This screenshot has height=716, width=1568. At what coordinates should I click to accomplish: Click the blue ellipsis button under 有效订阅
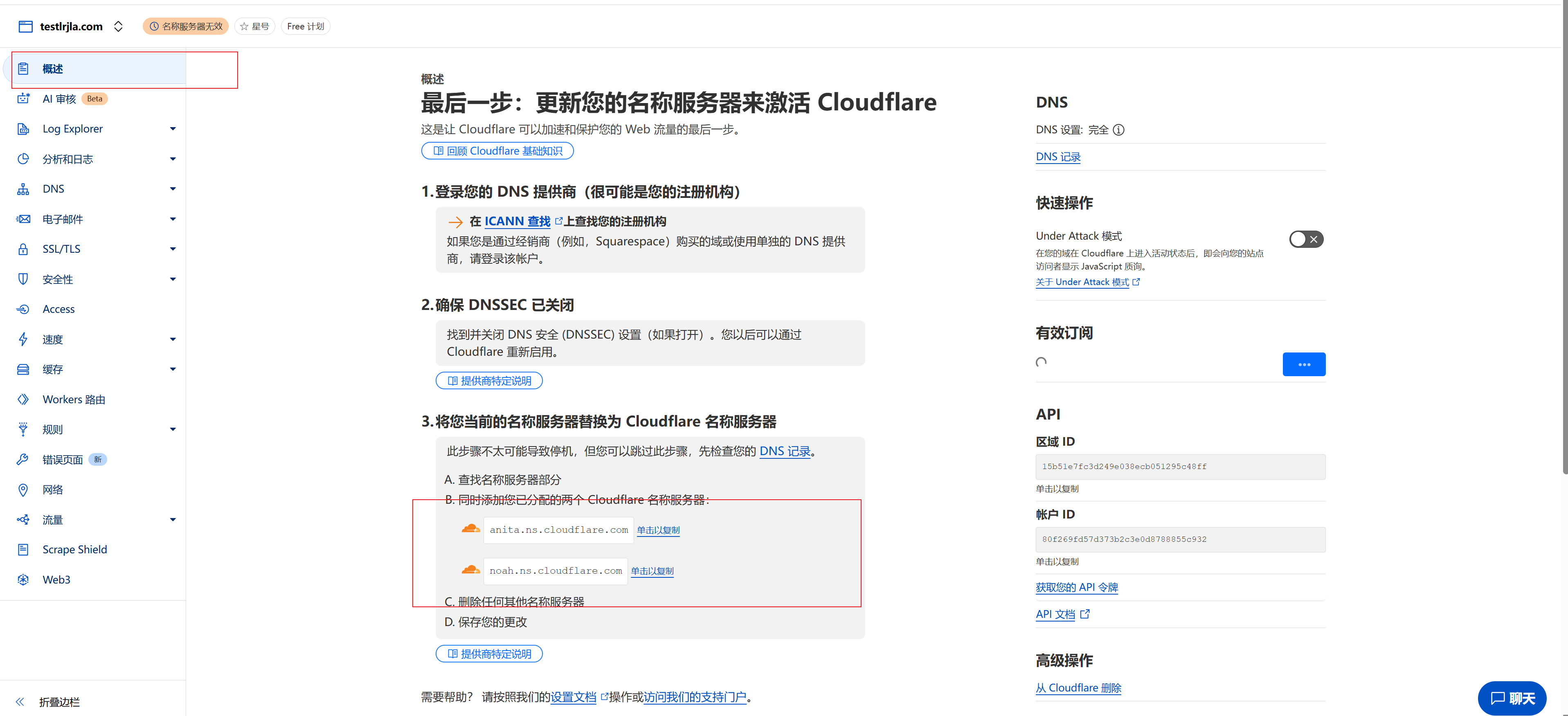click(1304, 364)
